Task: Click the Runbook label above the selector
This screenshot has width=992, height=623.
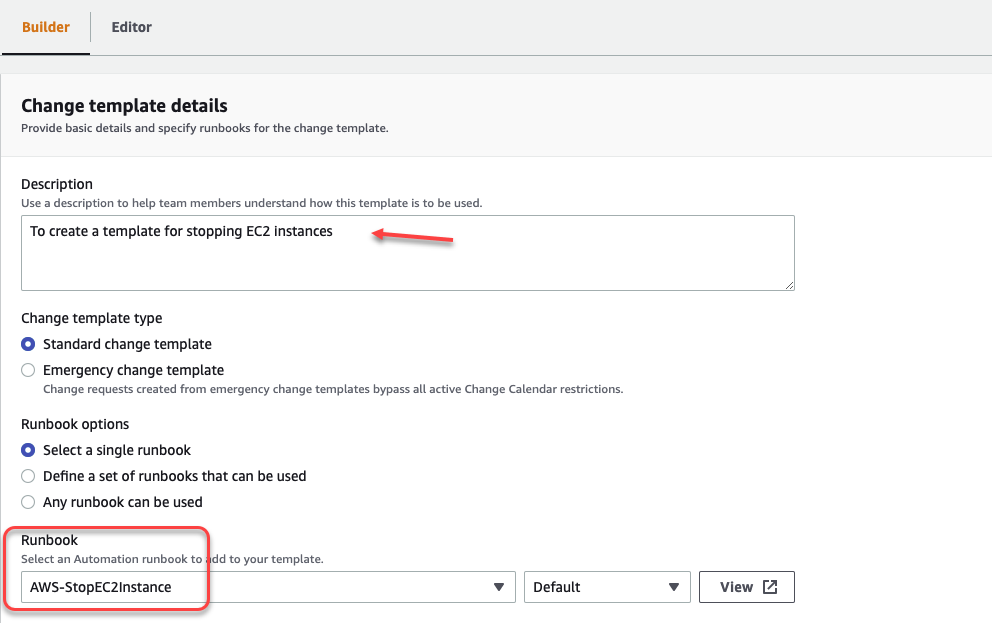Action: click(49, 540)
